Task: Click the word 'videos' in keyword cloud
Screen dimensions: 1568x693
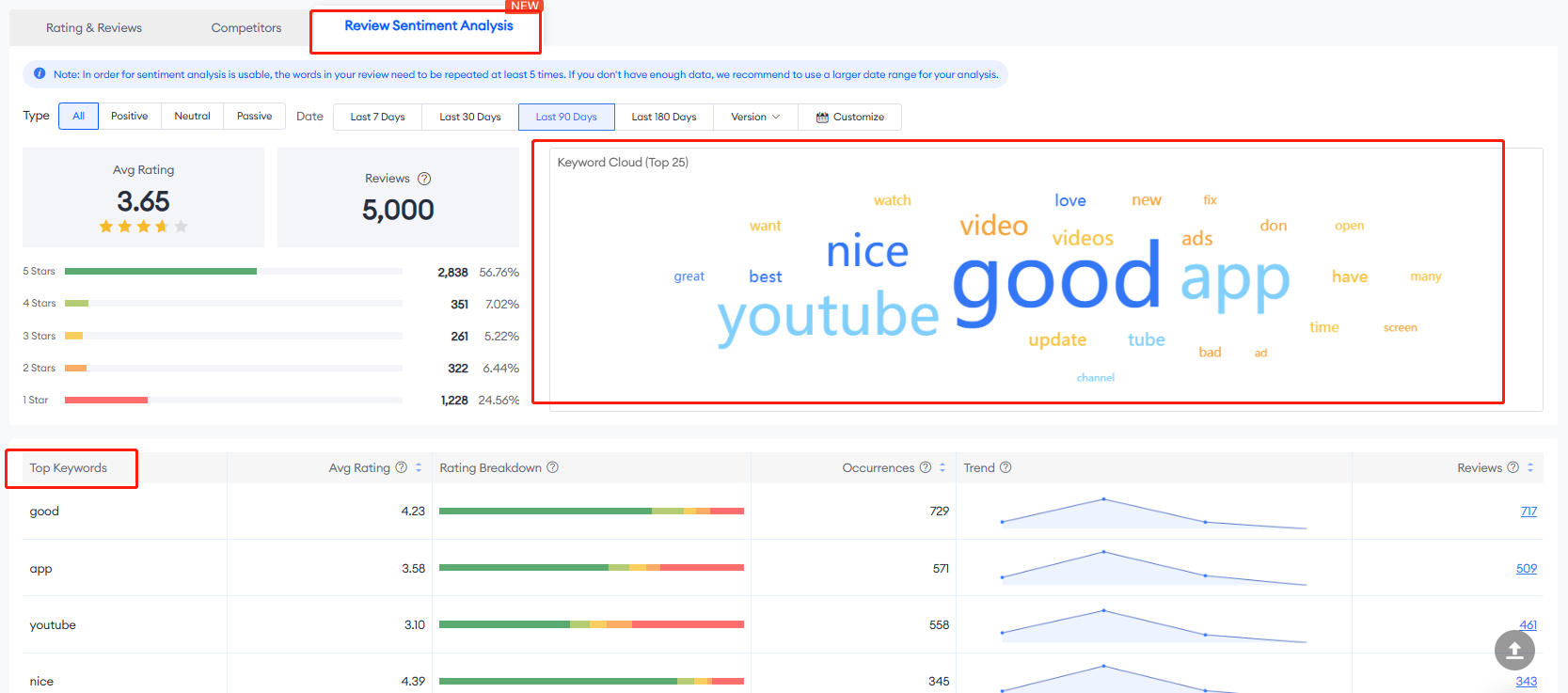Action: (1083, 238)
